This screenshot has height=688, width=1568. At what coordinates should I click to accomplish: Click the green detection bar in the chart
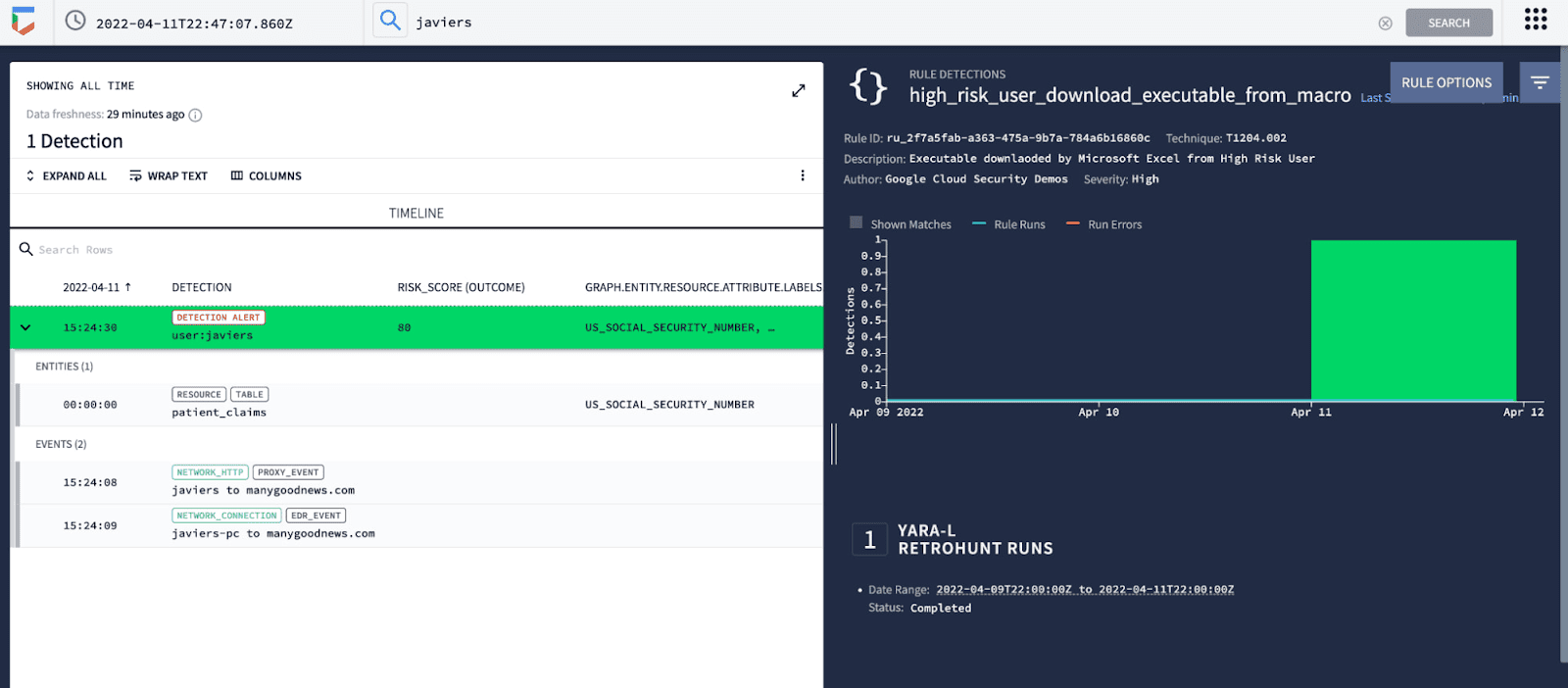point(1413,320)
